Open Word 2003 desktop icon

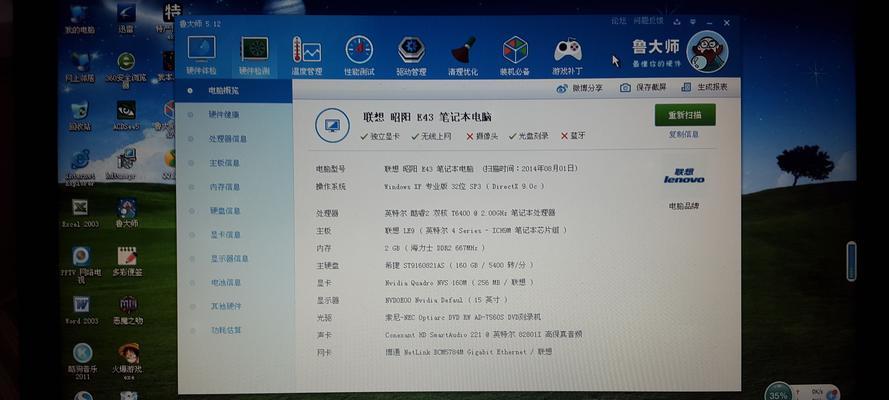pos(81,310)
